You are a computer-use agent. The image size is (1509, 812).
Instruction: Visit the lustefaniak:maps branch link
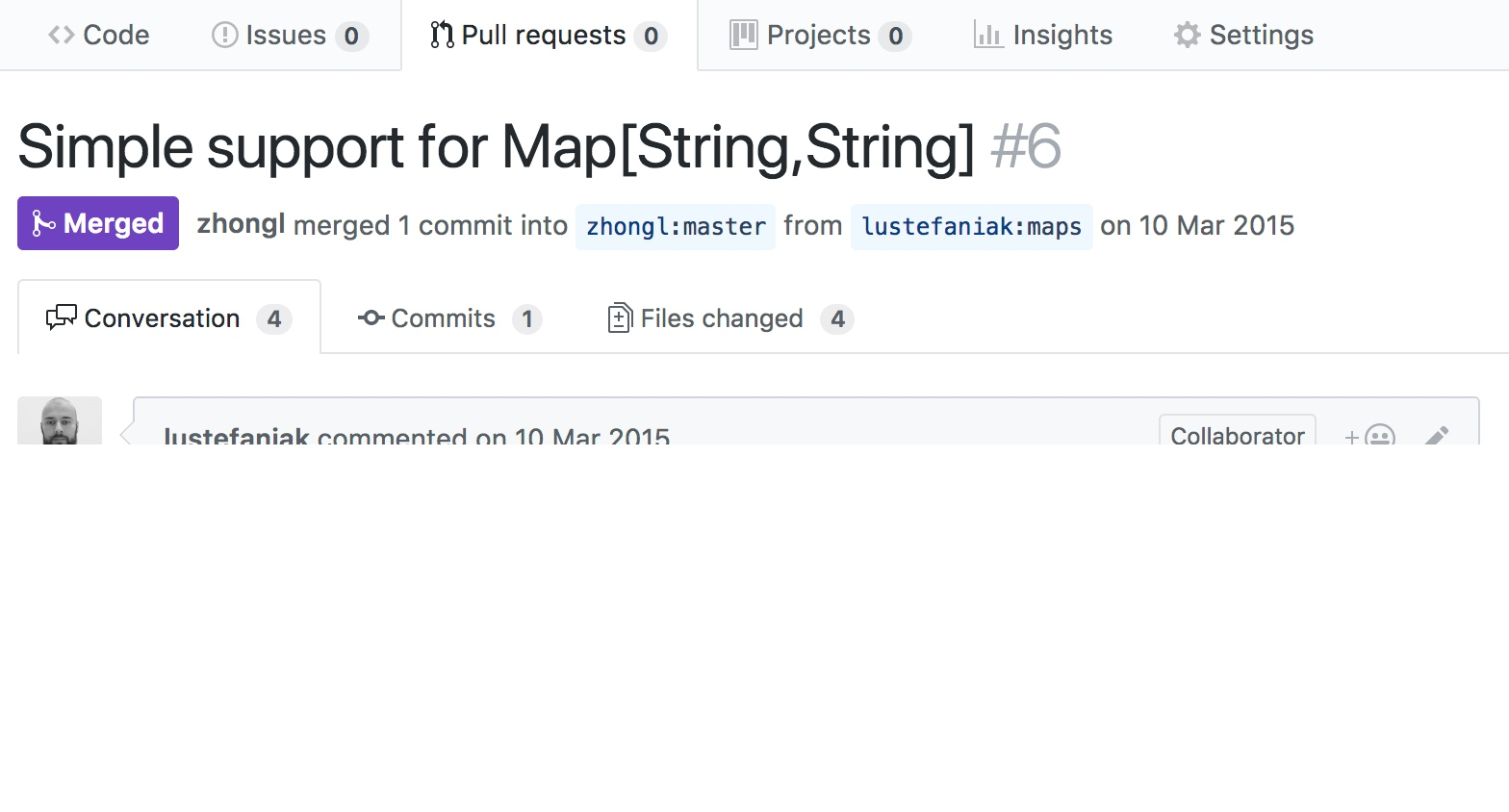click(971, 226)
